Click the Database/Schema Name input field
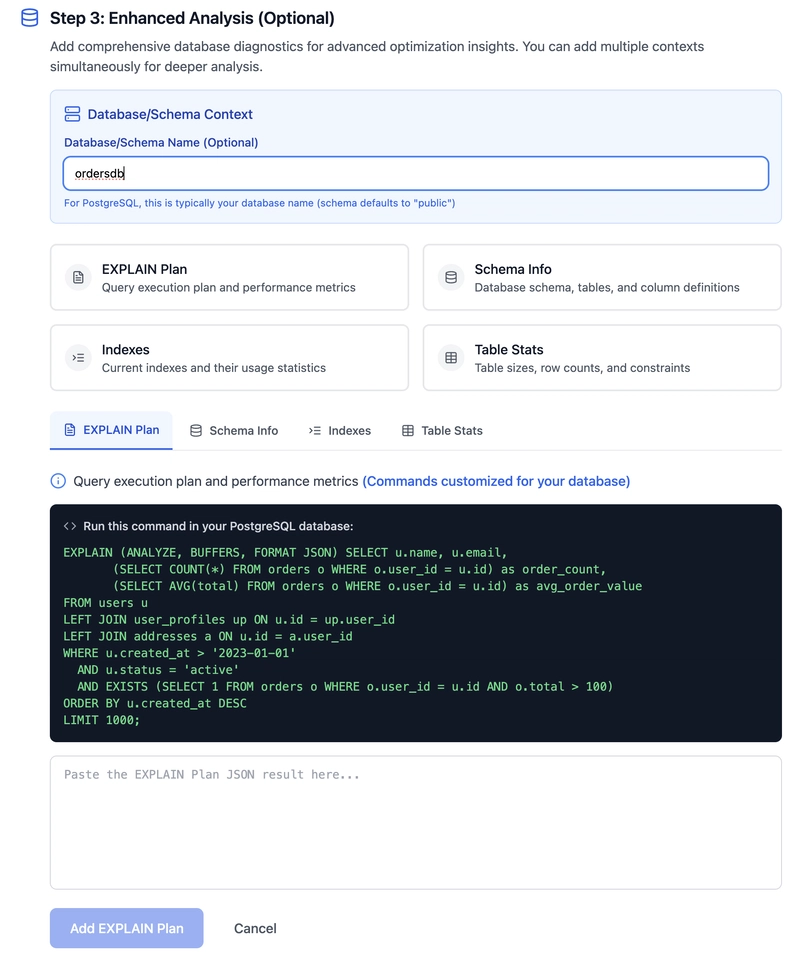 pyautogui.click(x=415, y=173)
